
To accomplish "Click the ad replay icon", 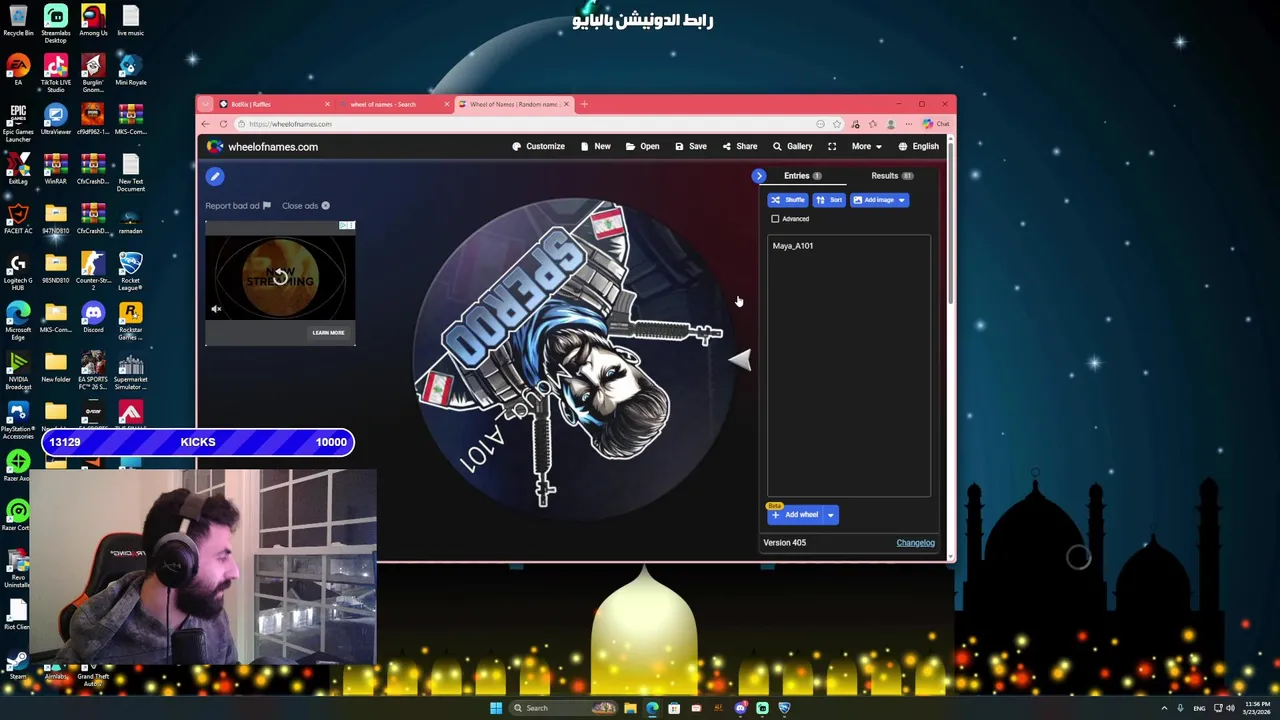I will tap(280, 277).
